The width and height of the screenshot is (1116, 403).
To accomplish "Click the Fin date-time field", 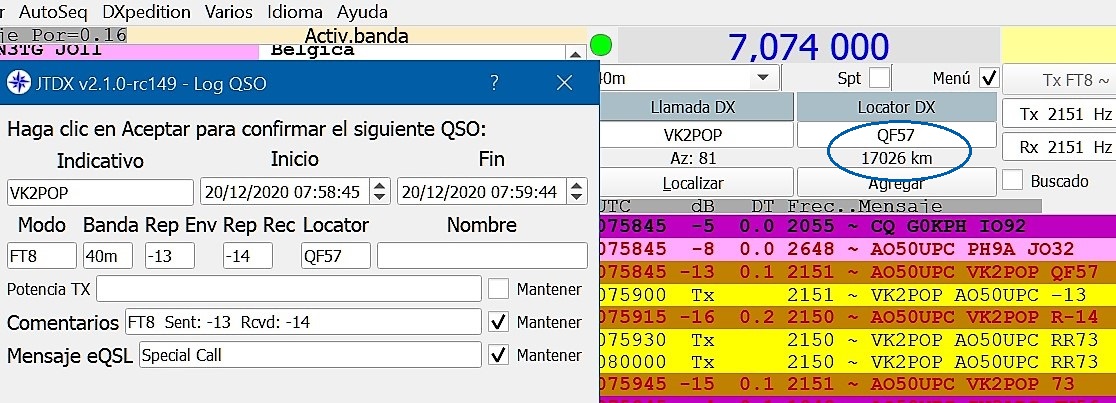I will pyautogui.click(x=483, y=192).
